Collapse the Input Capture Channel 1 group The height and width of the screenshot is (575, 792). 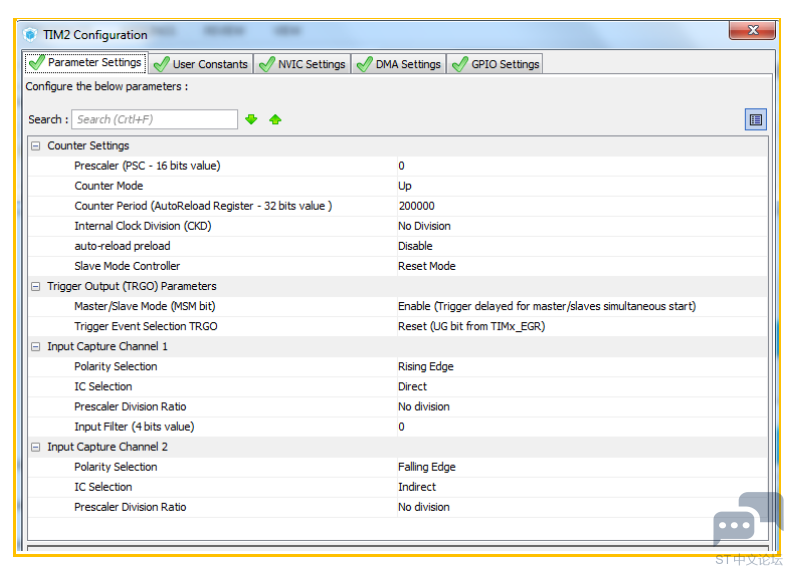35,347
